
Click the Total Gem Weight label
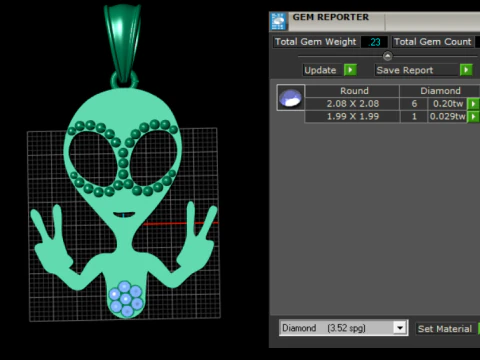coord(315,42)
